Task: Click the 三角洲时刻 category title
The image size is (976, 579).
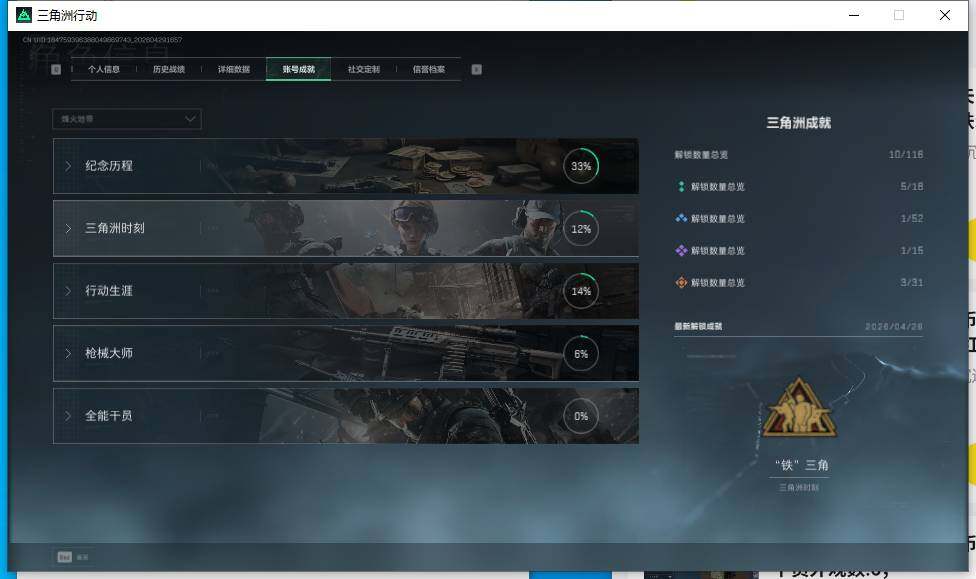Action: (x=115, y=228)
